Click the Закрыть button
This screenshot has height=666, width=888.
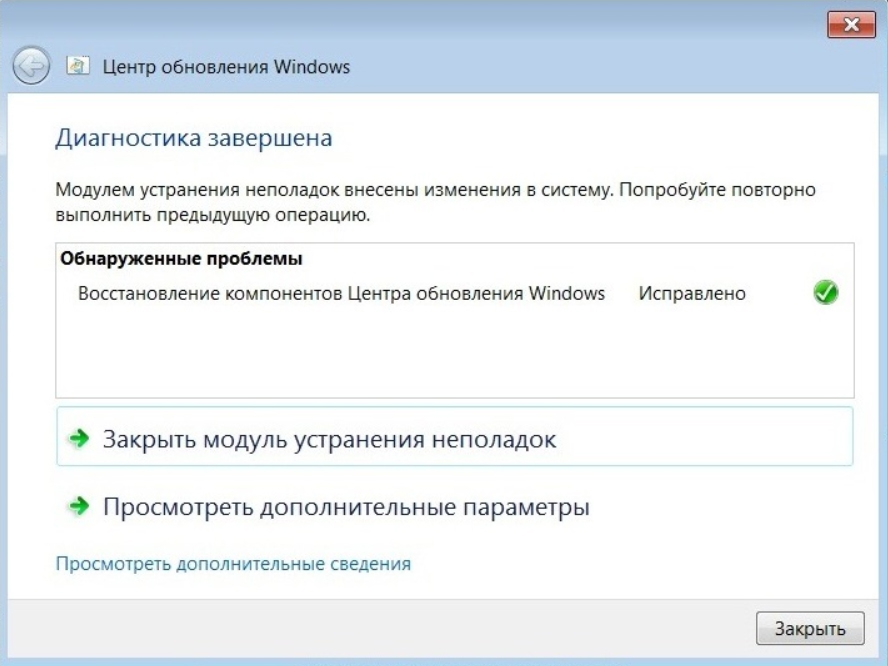pos(810,628)
